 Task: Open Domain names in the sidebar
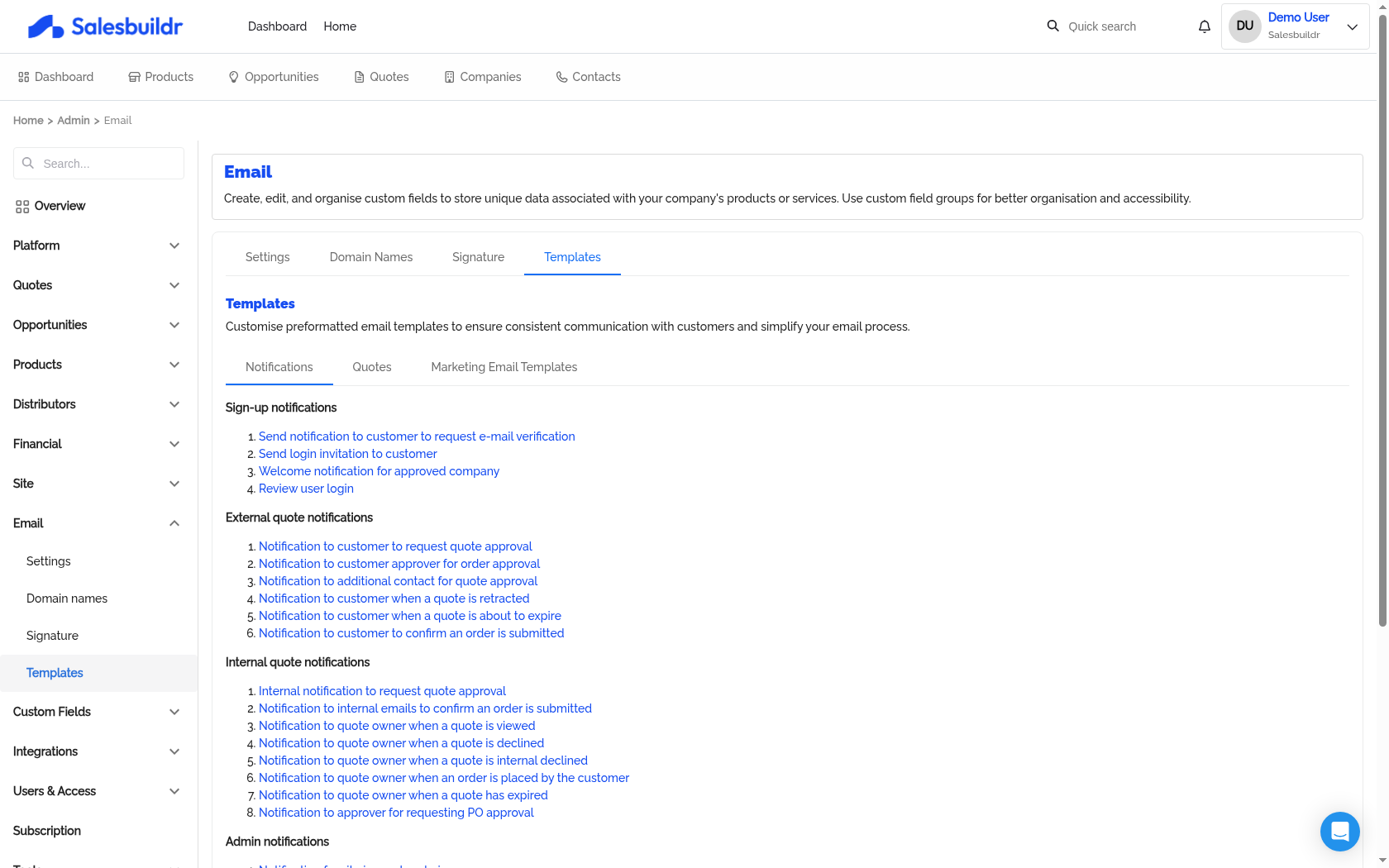pos(67,599)
